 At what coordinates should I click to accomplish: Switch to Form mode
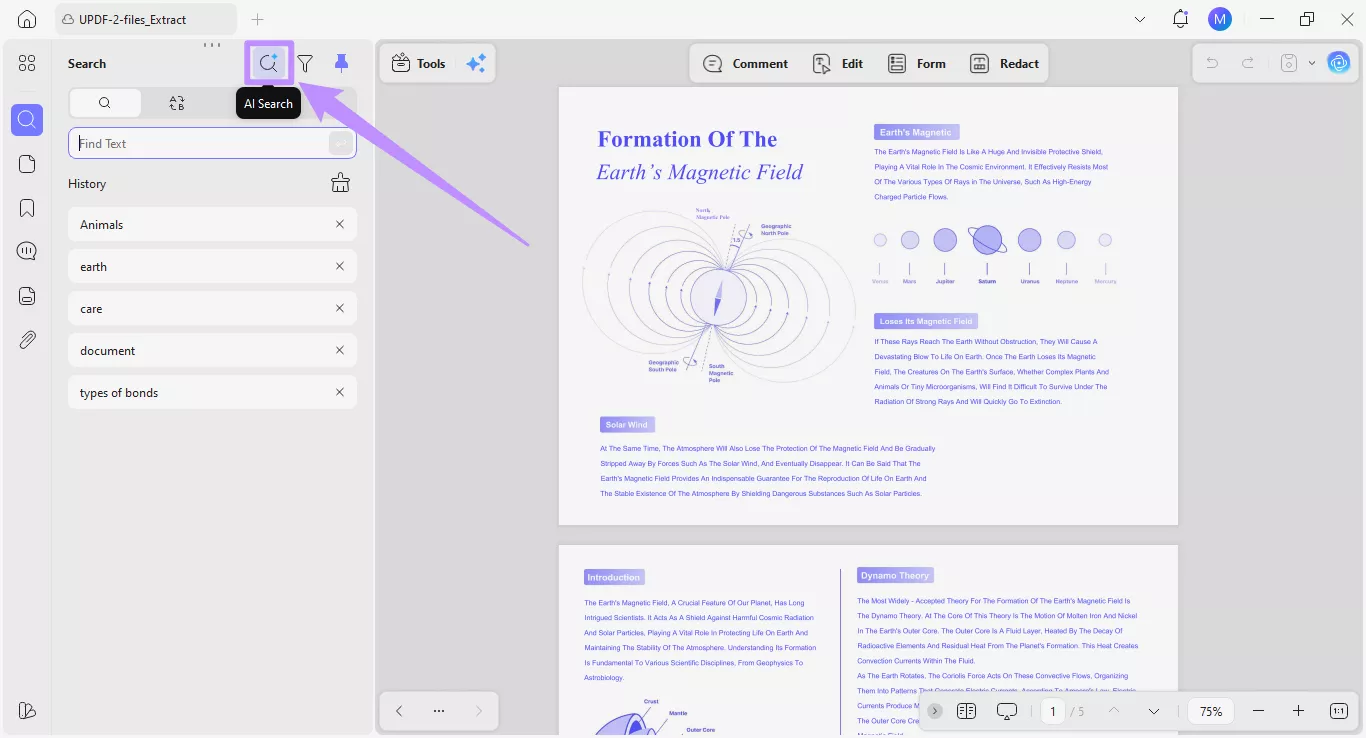tap(916, 63)
